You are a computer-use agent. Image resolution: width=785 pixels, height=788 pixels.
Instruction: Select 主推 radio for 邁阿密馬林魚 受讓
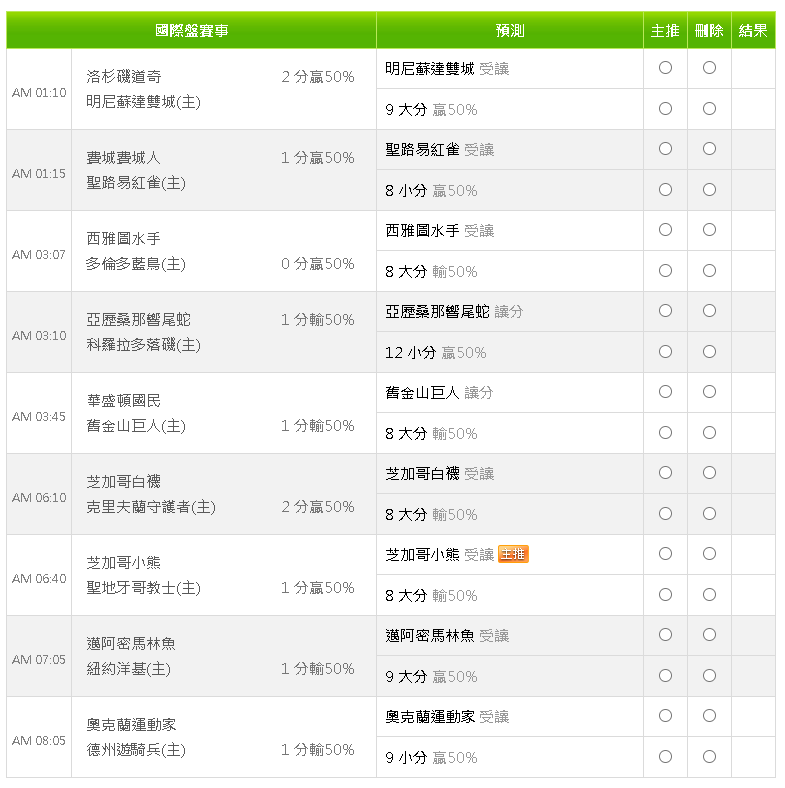coord(665,635)
